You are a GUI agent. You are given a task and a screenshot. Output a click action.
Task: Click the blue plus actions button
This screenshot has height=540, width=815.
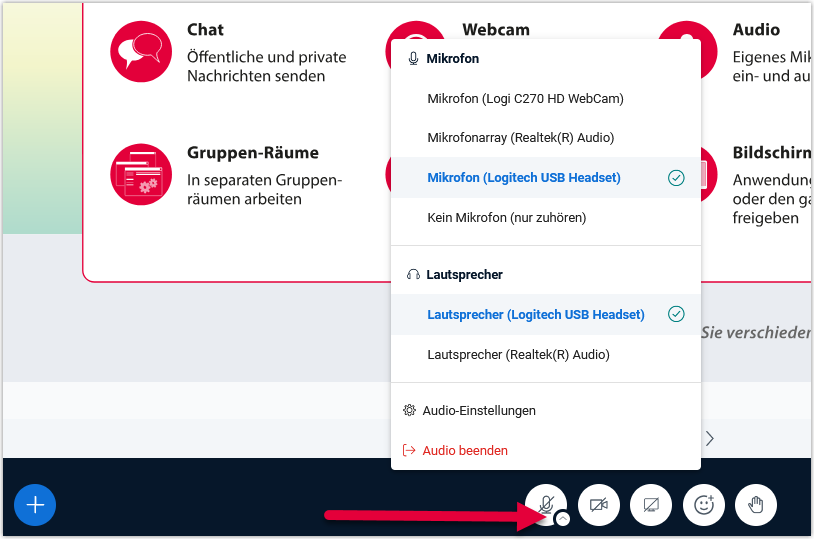pyautogui.click(x=35, y=505)
